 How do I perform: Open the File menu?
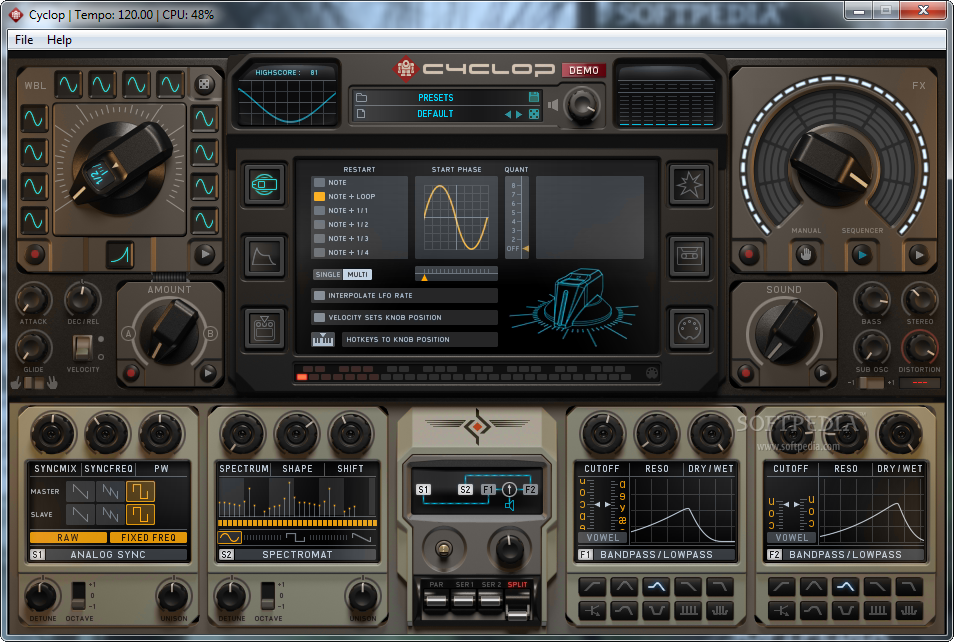(24, 40)
